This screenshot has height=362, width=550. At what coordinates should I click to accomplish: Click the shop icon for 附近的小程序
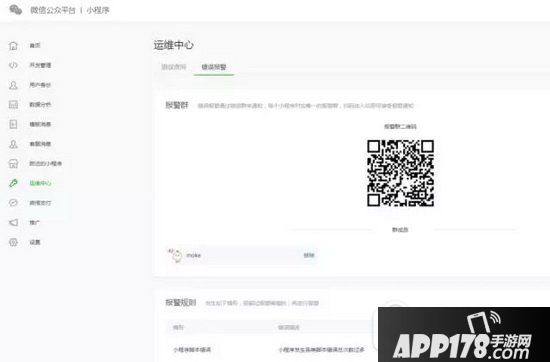point(13,163)
